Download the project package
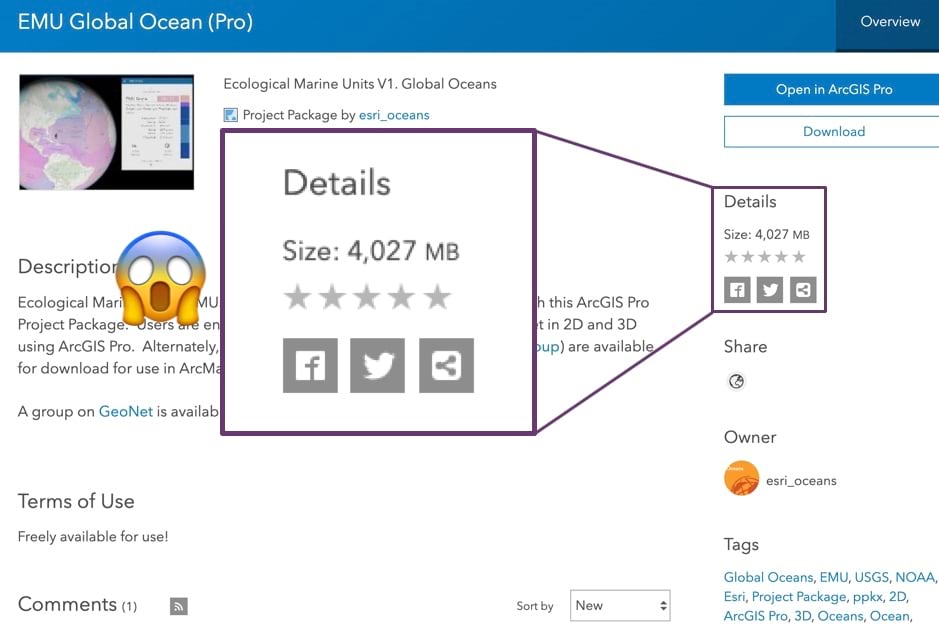The width and height of the screenshot is (939, 625). tap(834, 131)
